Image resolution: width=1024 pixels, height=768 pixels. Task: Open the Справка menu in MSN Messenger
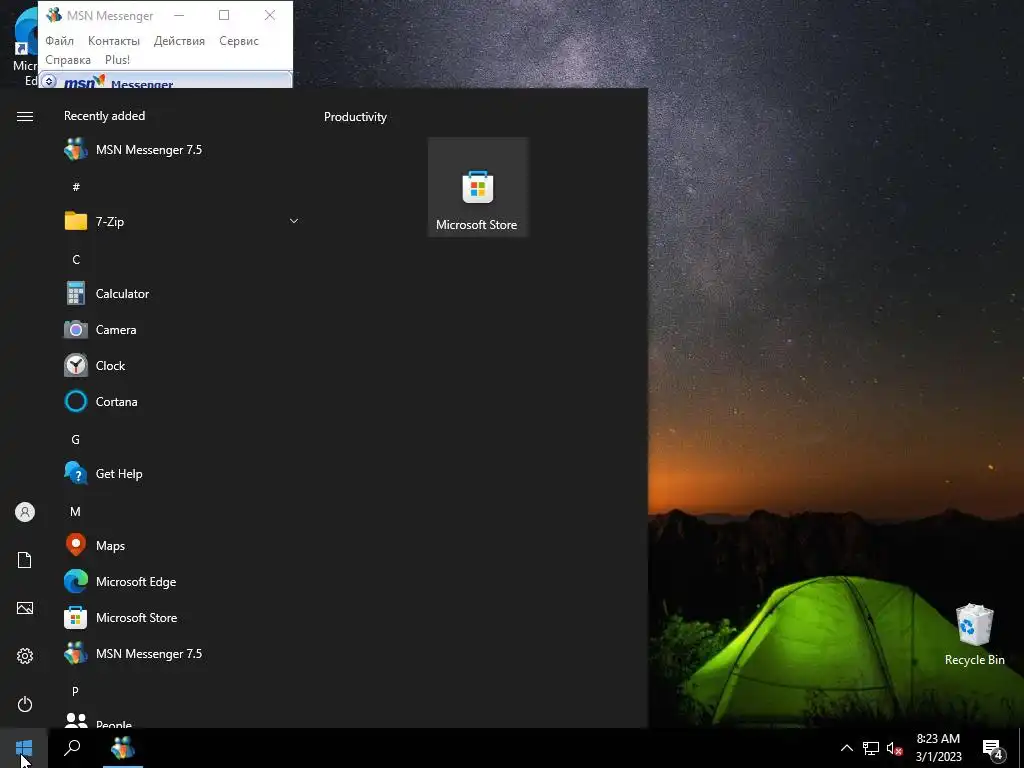[x=68, y=59]
